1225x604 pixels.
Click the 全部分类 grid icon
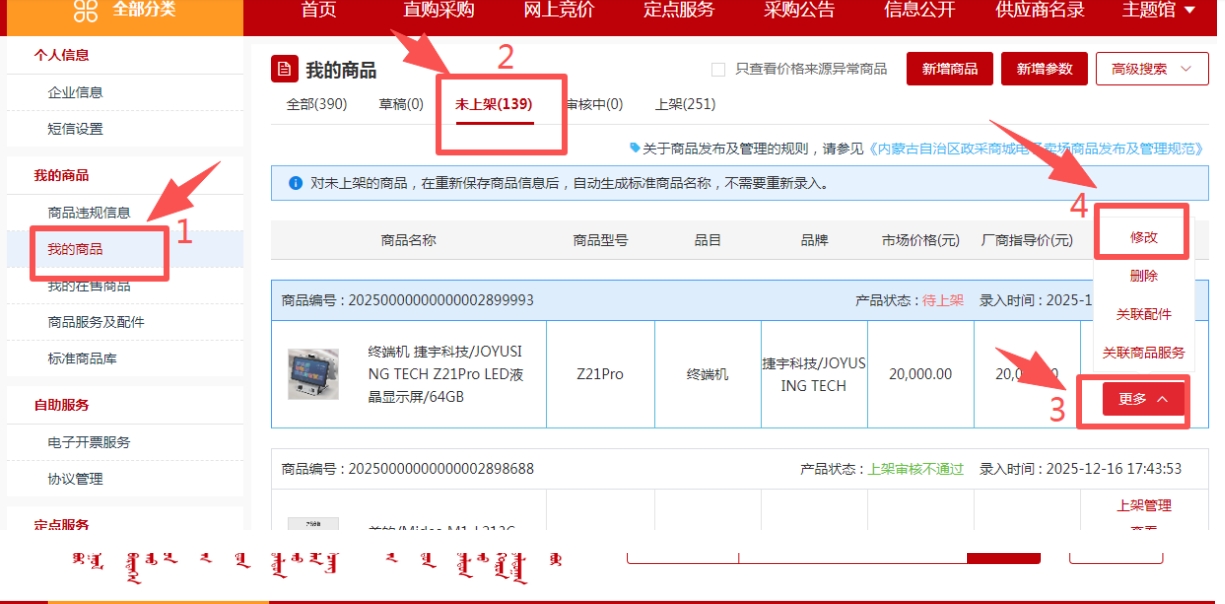[x=86, y=11]
